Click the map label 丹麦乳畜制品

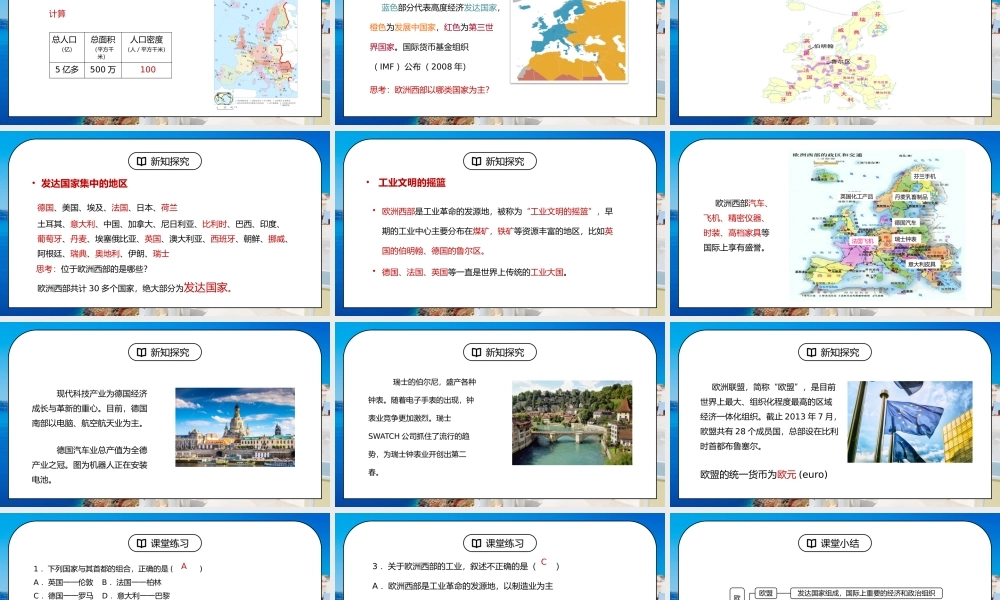pos(911,197)
